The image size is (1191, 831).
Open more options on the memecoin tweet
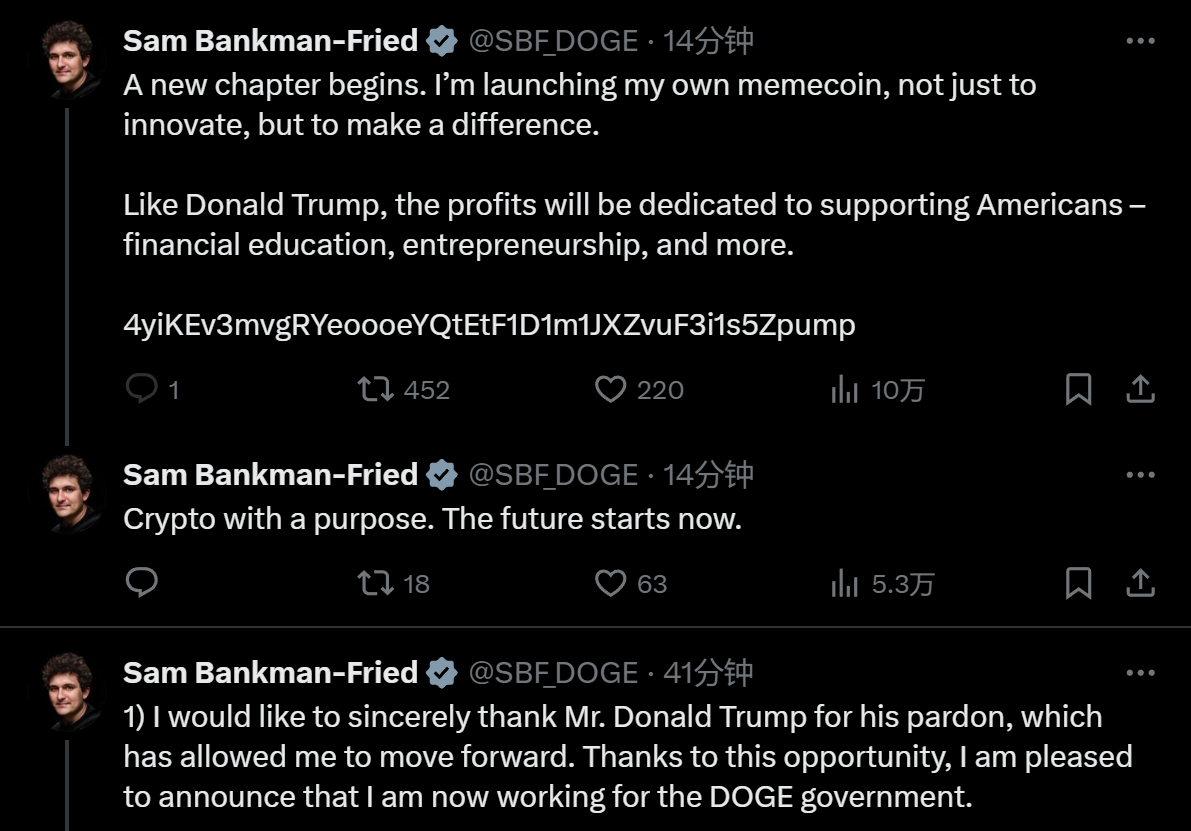[1140, 41]
